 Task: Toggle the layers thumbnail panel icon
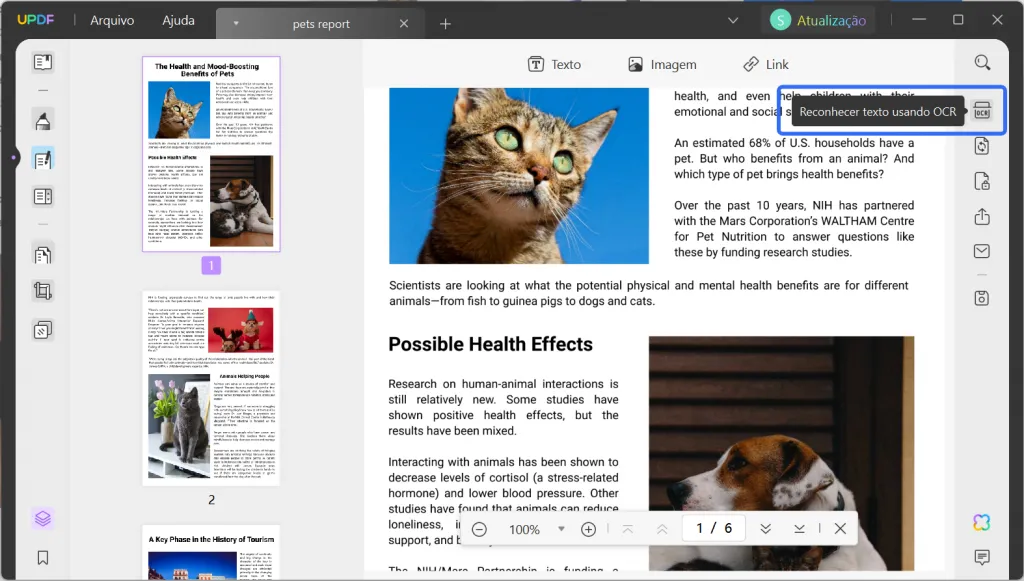tap(43, 518)
